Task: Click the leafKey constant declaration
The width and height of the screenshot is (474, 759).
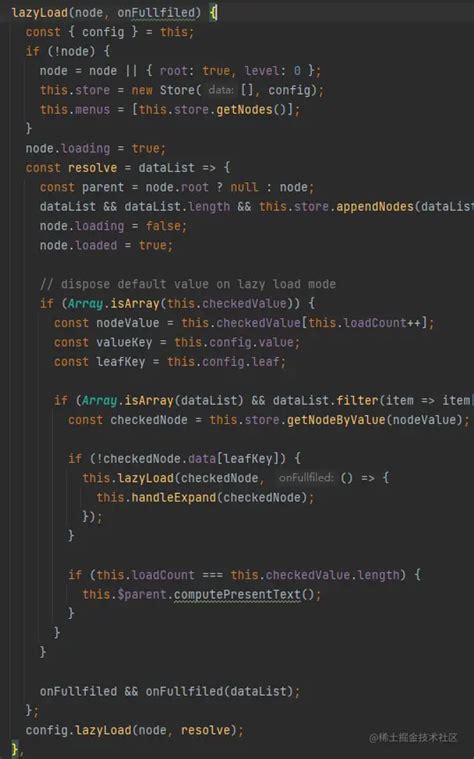Action: (121, 362)
